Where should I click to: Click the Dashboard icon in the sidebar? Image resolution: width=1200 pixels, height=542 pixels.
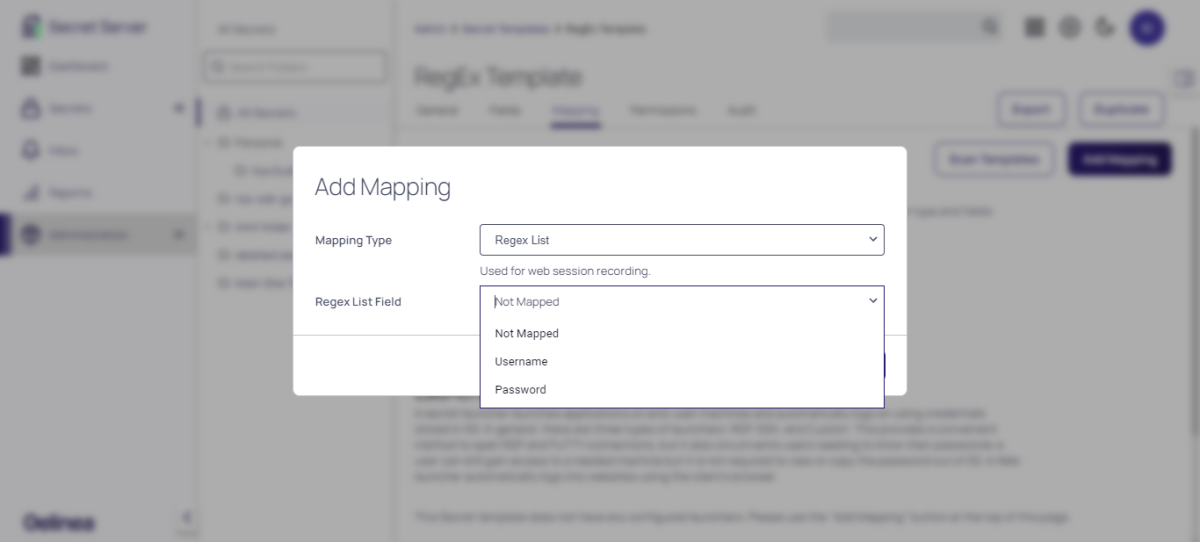31,66
